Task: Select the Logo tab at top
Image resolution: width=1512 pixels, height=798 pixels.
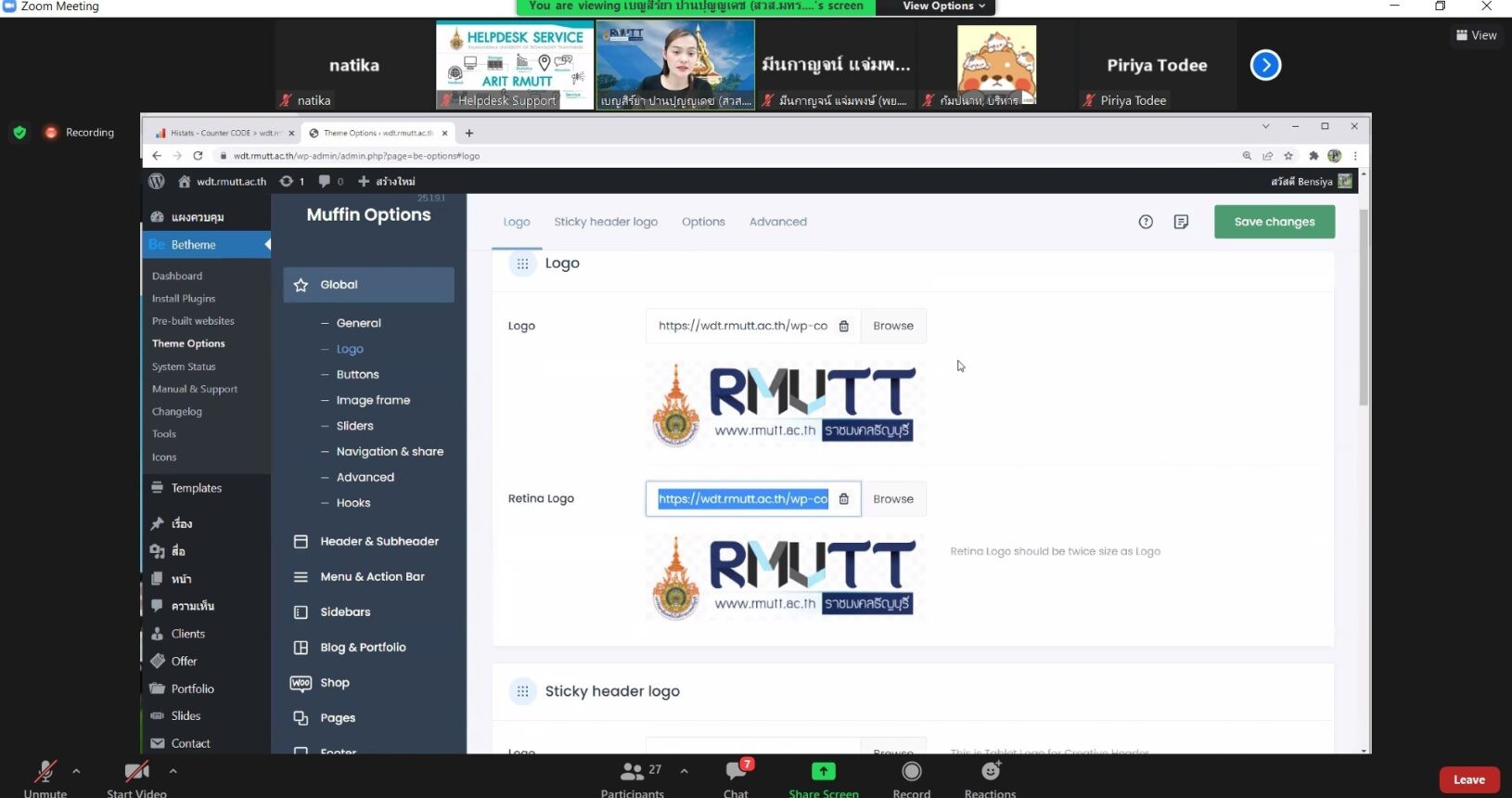Action: [517, 222]
